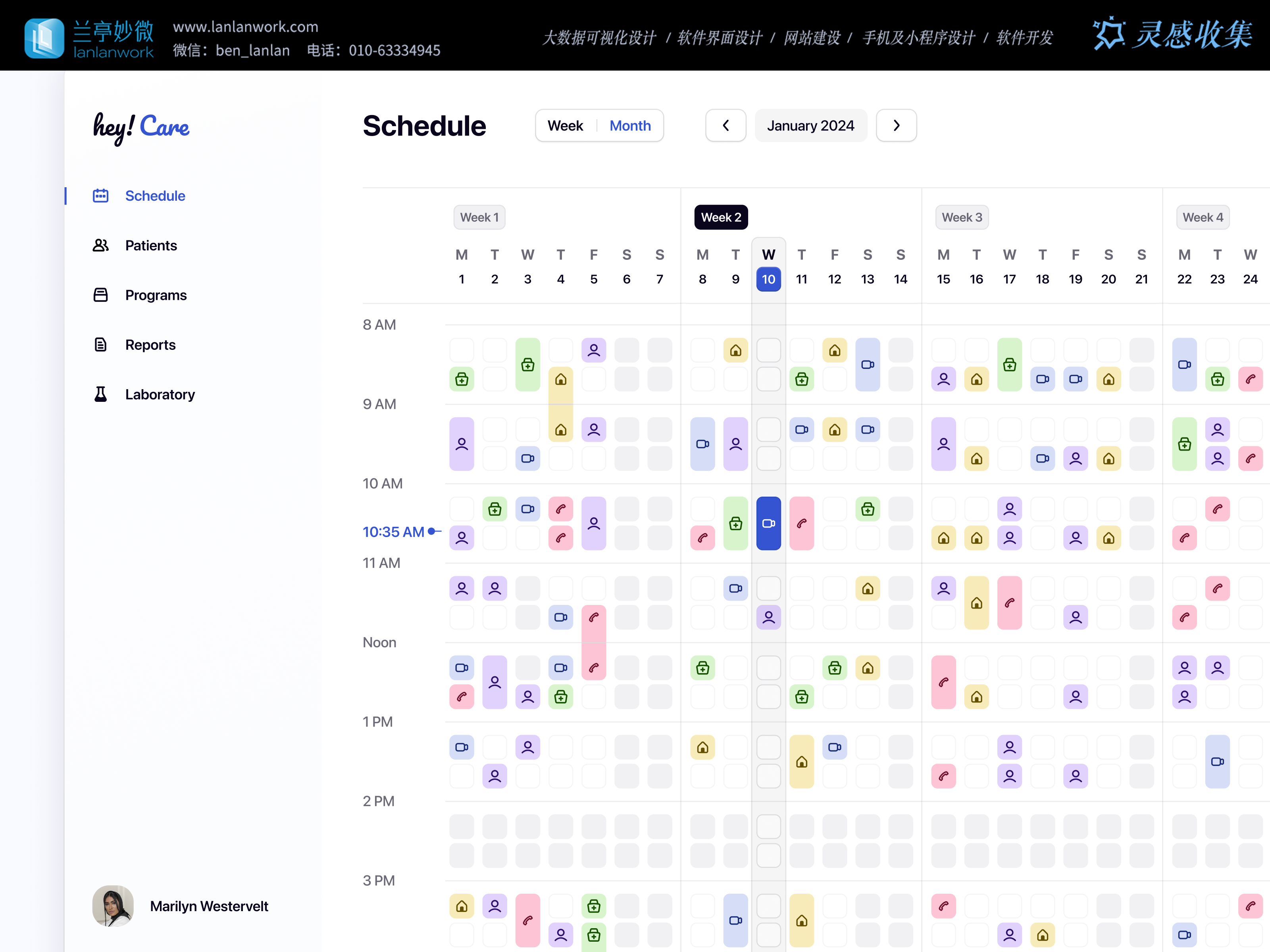Click the Reports document icon
Image resolution: width=1270 pixels, height=952 pixels.
[100, 345]
